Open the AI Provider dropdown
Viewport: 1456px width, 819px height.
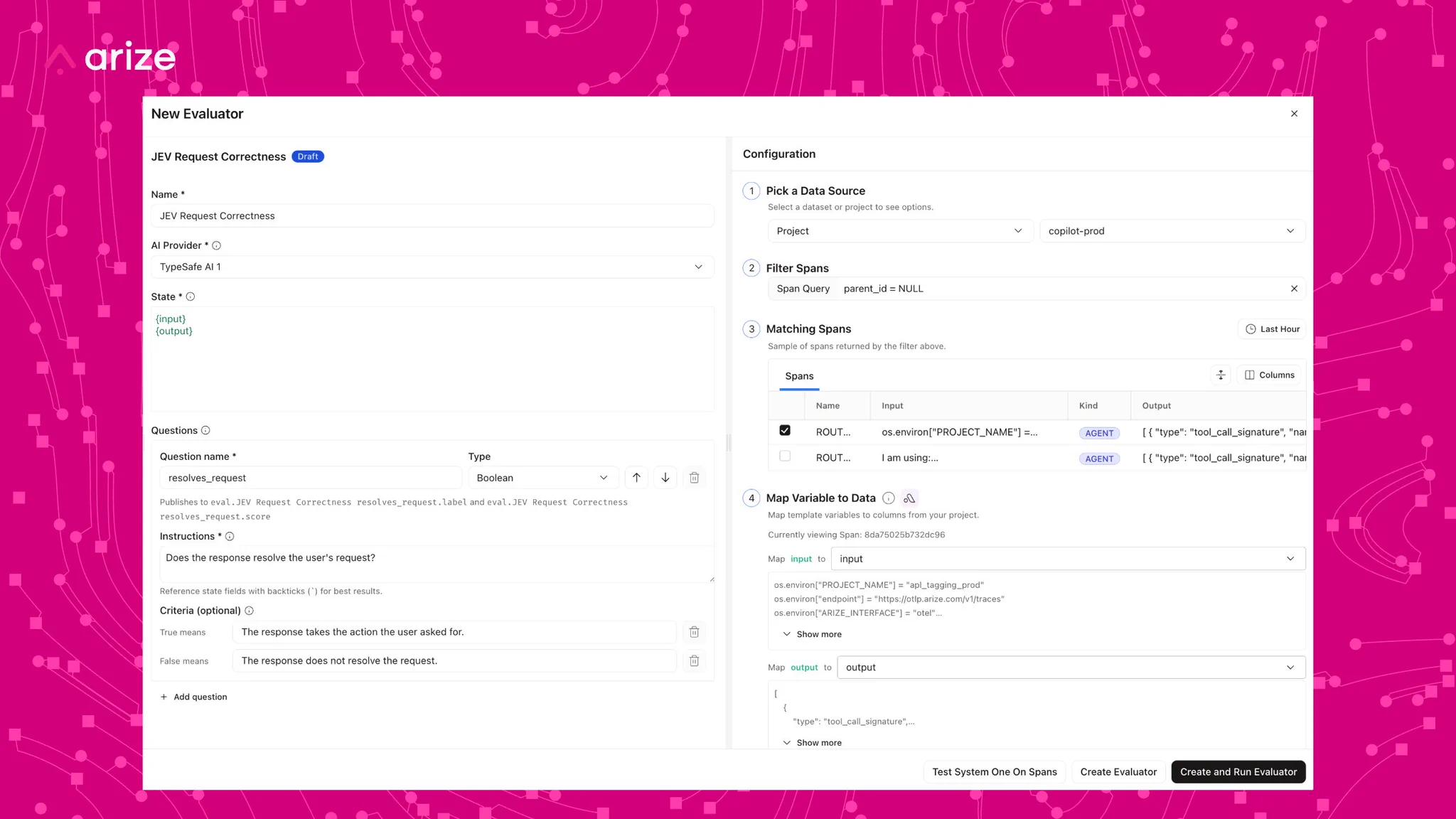pos(432,267)
